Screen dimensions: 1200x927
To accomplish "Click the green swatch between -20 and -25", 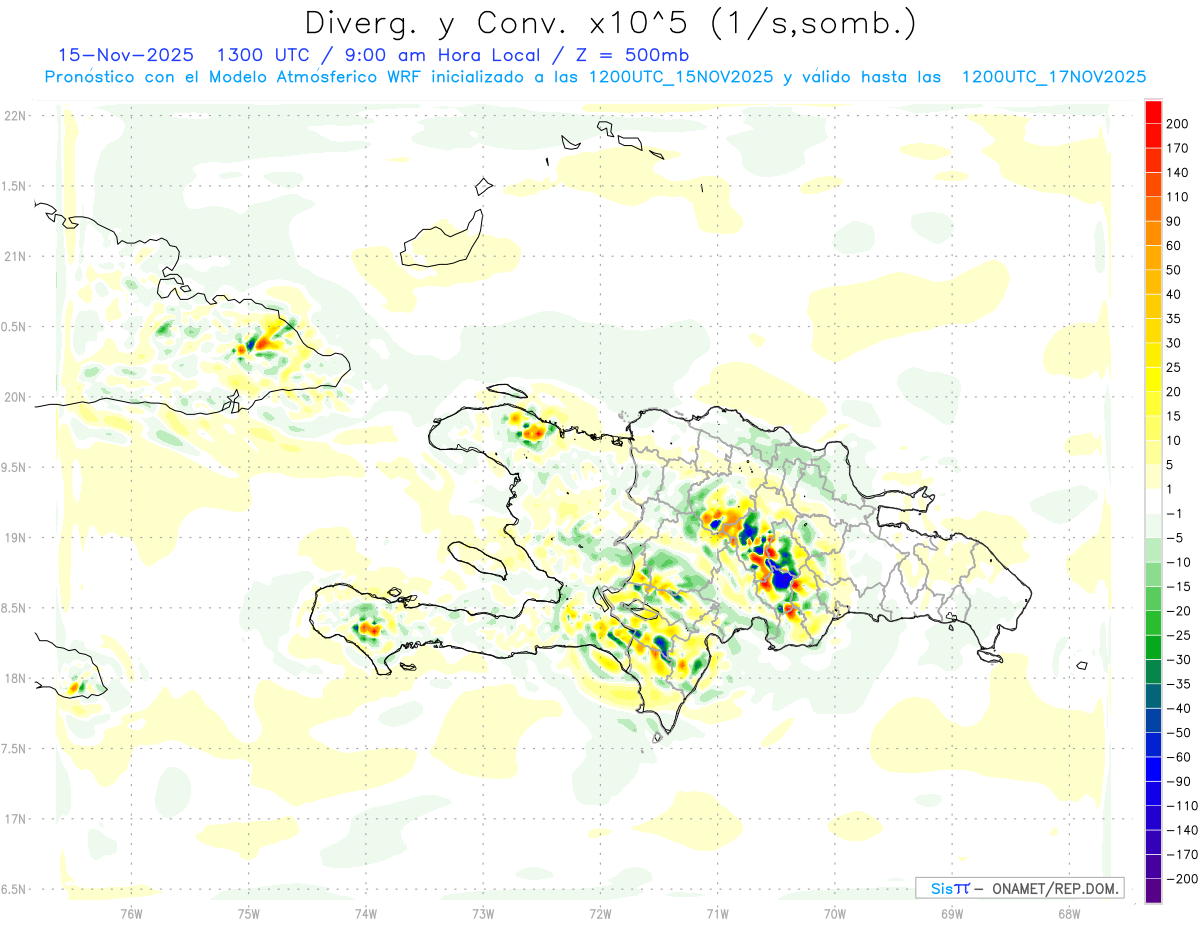I will click(1153, 623).
